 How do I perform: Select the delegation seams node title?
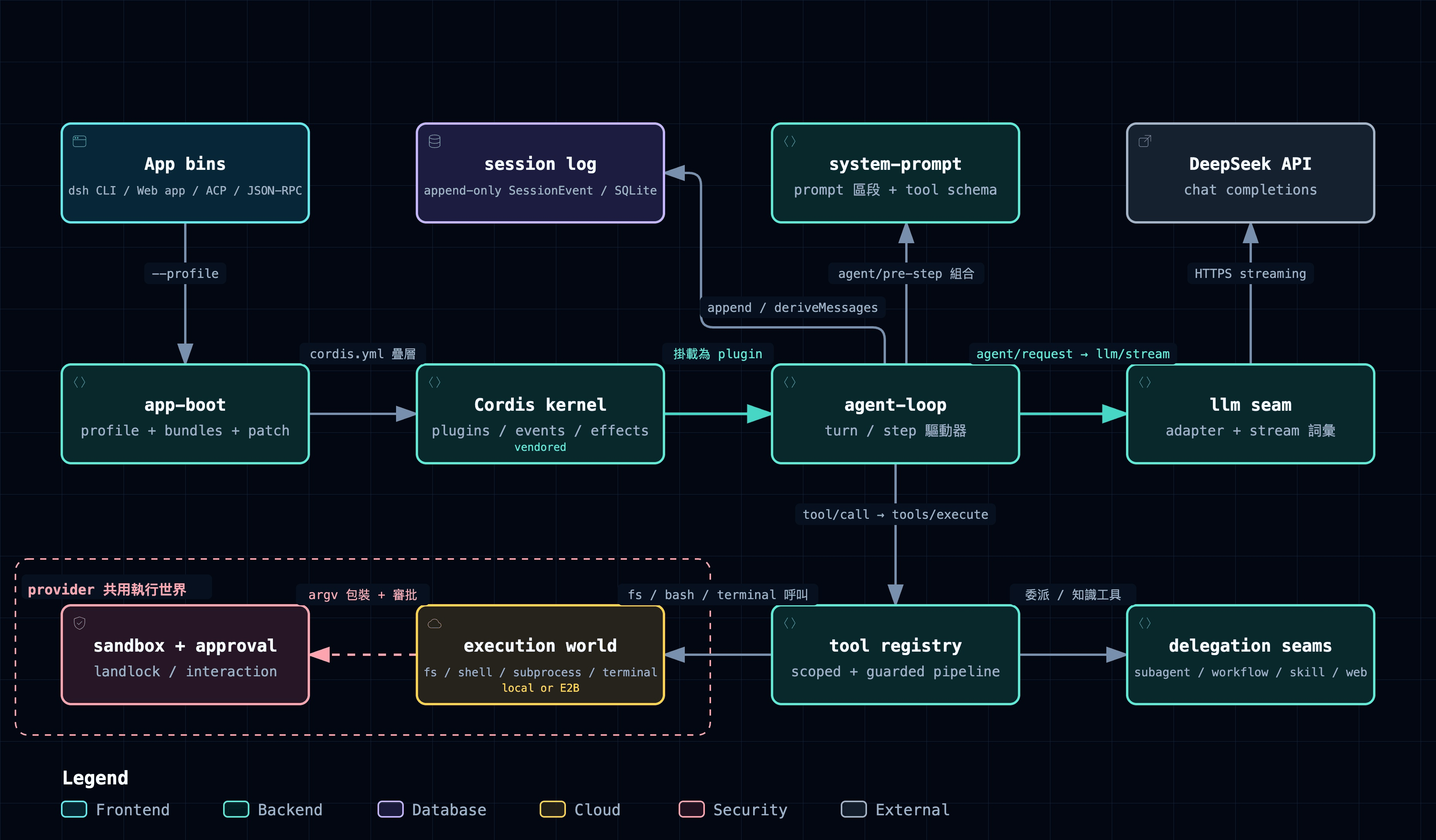pos(1250,646)
